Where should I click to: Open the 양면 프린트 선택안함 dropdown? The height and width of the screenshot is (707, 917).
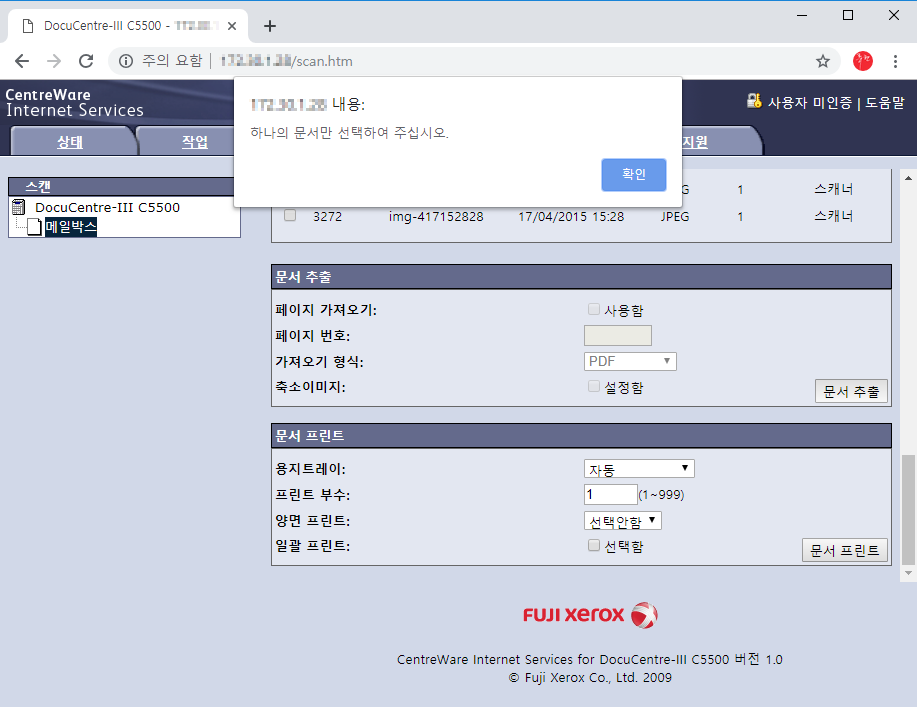pyautogui.click(x=623, y=520)
